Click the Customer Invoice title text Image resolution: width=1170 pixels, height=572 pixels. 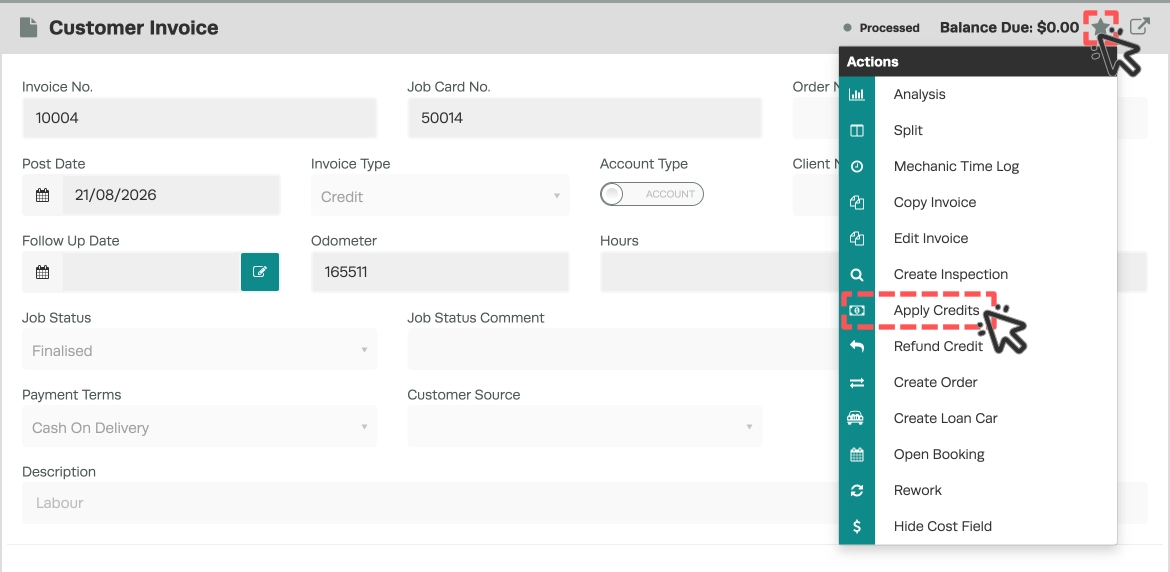tap(134, 28)
